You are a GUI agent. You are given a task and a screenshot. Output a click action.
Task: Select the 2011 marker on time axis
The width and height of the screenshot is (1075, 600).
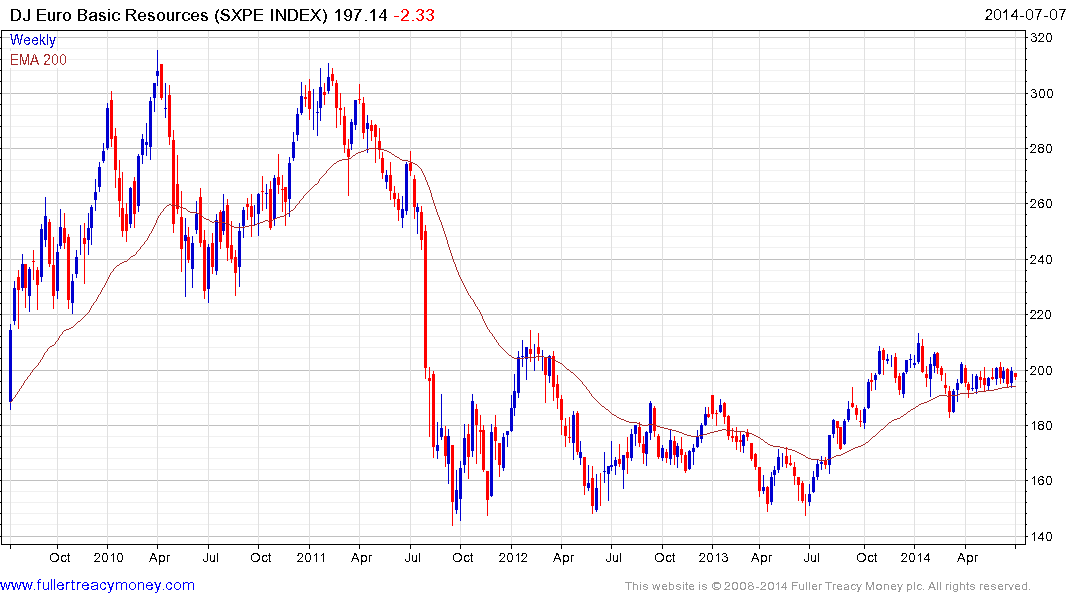[311, 557]
